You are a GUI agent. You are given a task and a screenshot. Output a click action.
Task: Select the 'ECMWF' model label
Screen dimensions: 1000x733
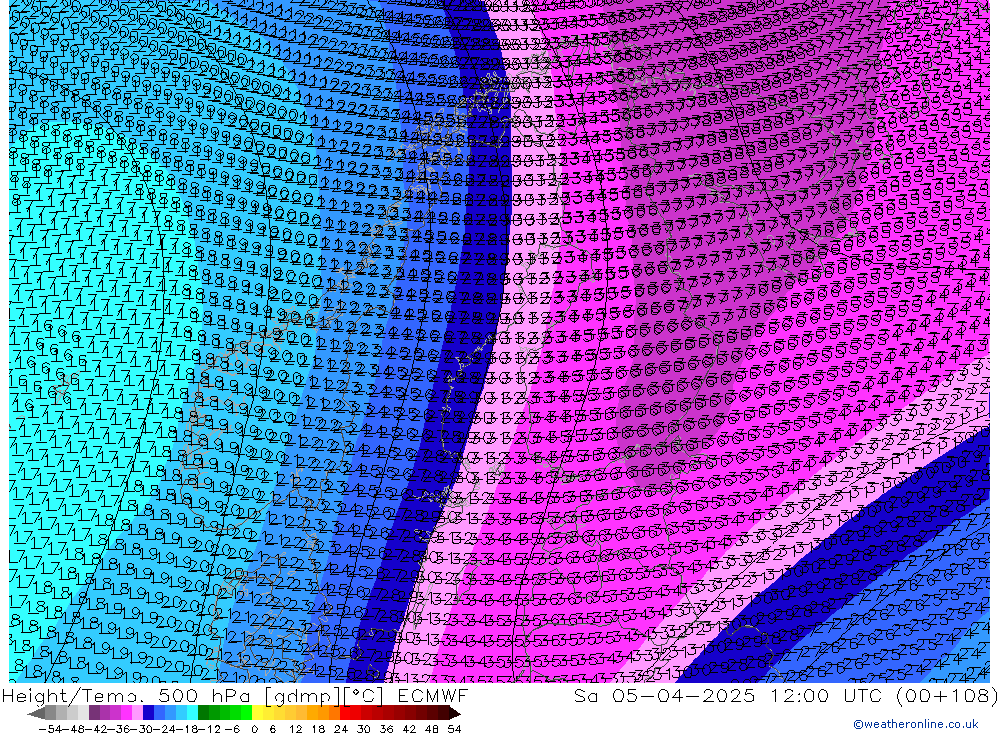pos(433,696)
